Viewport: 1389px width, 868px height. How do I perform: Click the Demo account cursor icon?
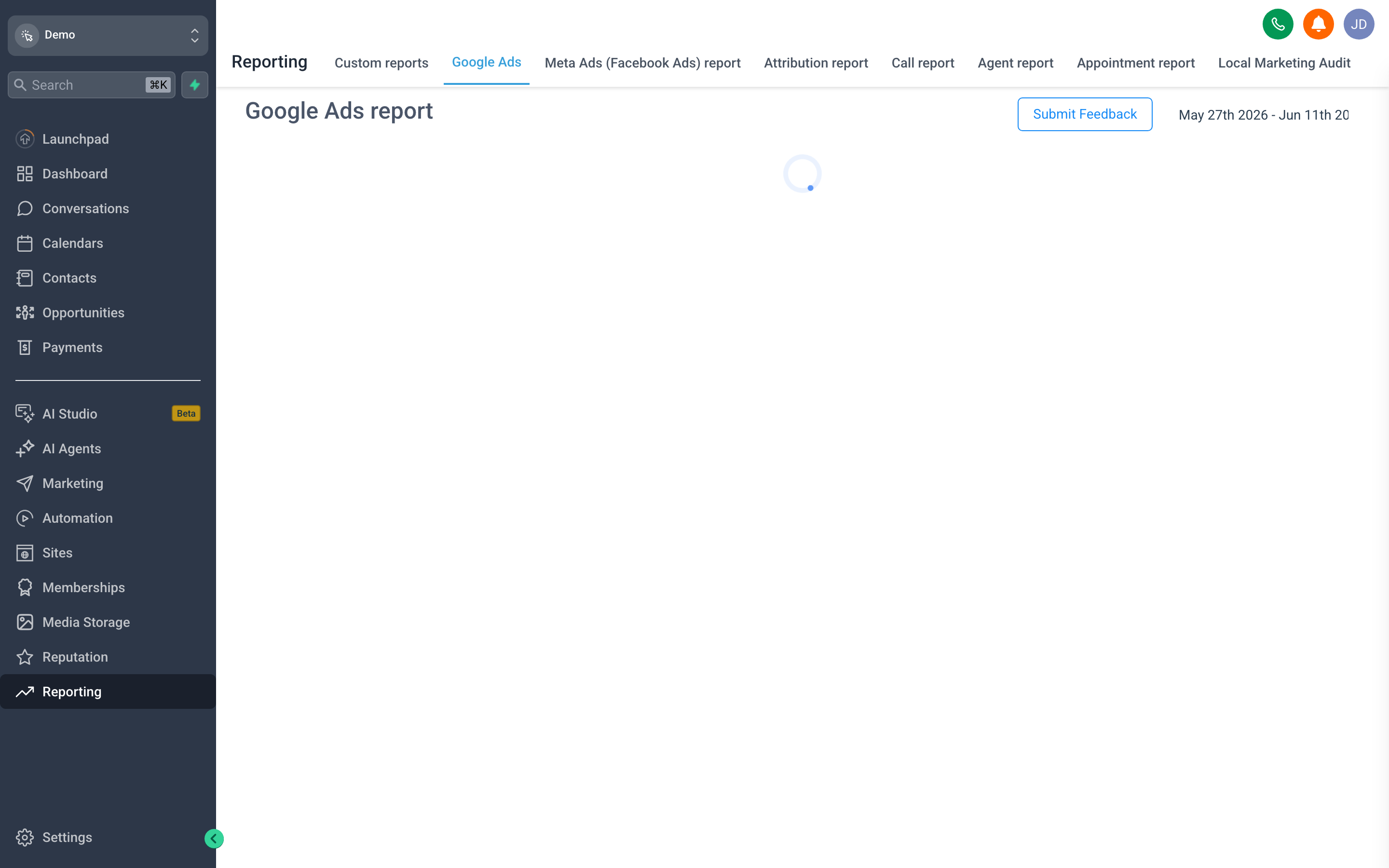pos(27,35)
